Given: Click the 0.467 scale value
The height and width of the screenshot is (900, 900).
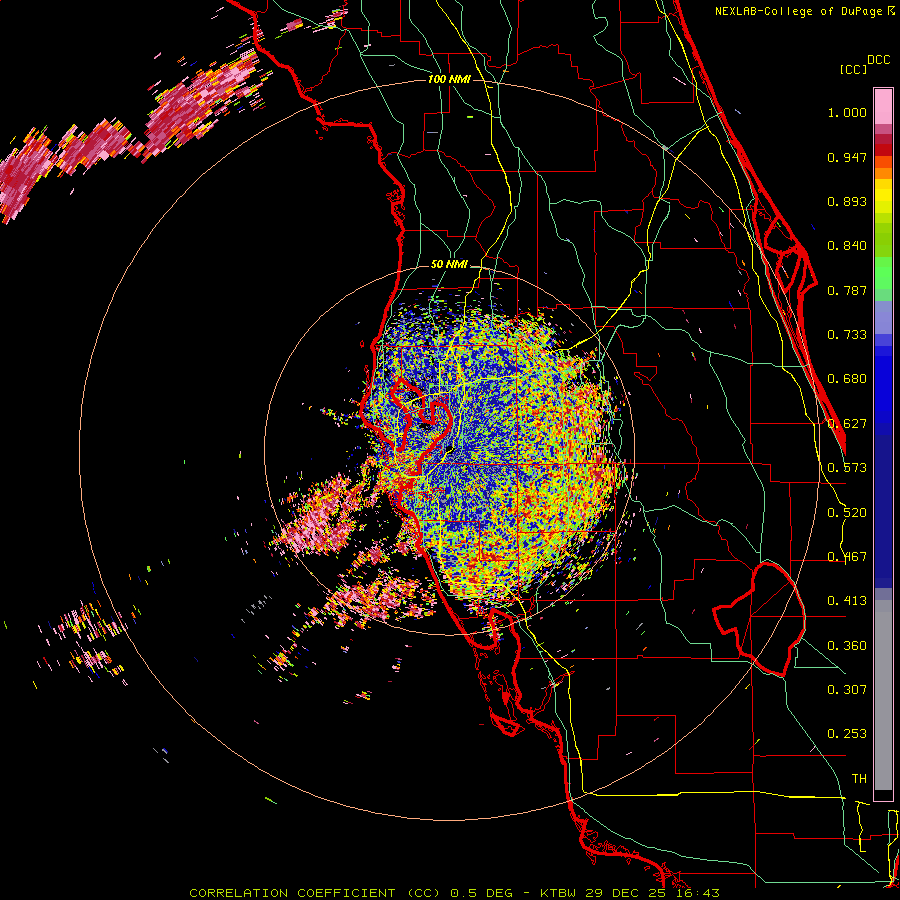Looking at the screenshot, I should pos(847,557).
